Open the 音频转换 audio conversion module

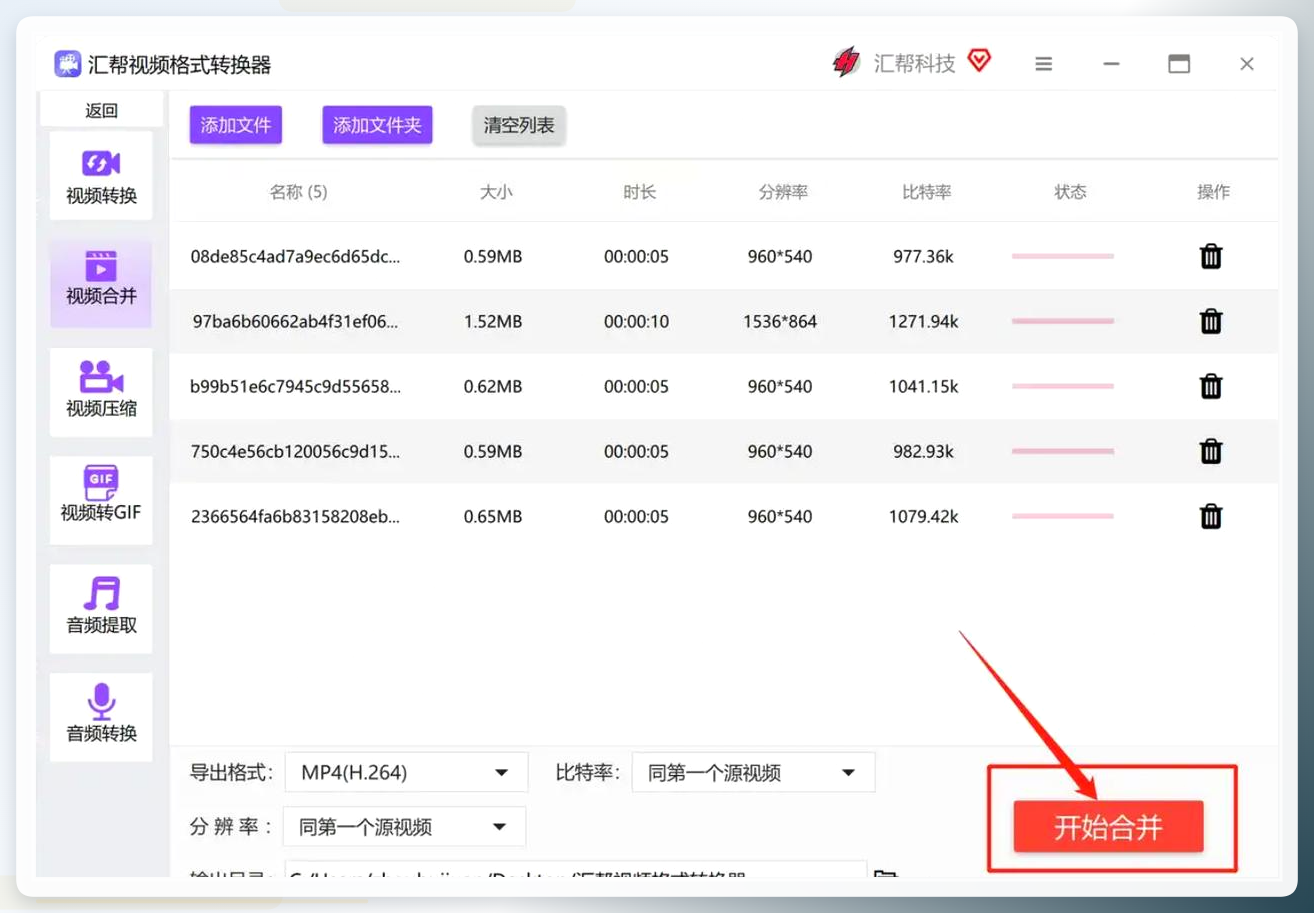click(x=101, y=717)
